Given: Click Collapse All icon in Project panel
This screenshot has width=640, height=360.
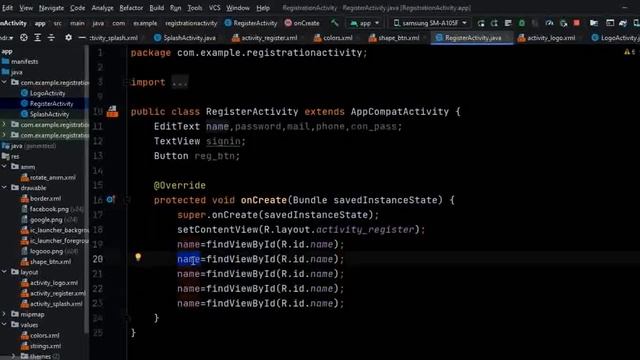Looking at the screenshot, I should (51, 38).
